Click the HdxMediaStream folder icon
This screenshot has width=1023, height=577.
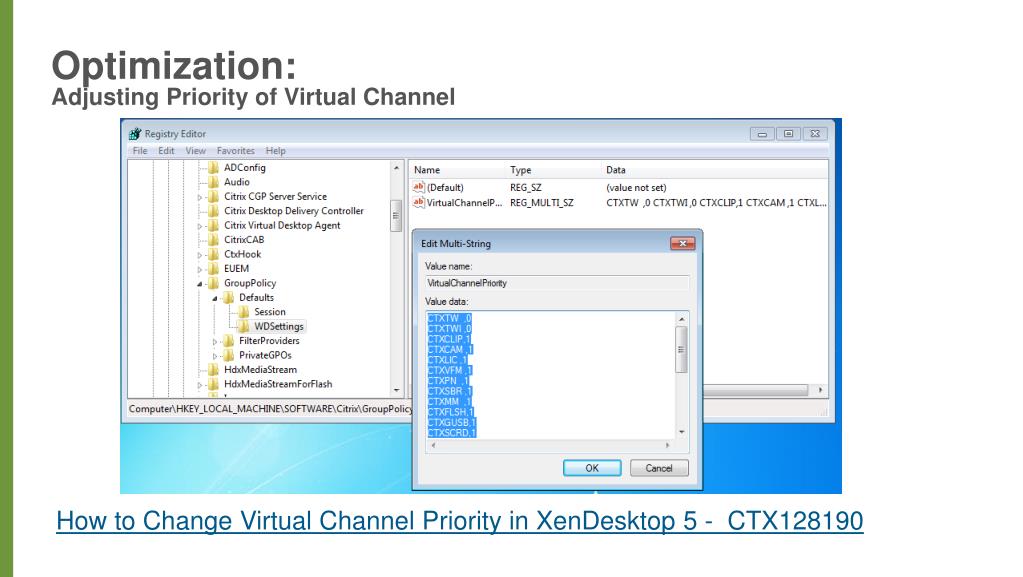point(213,369)
